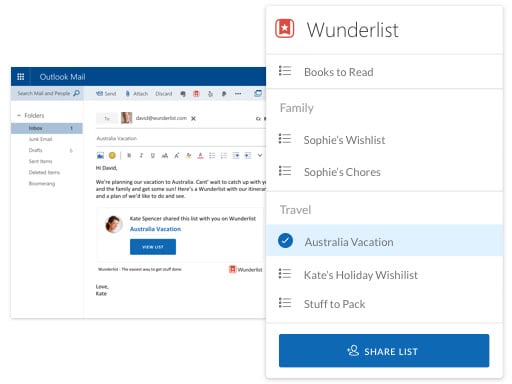Send the email with the Send button
Image resolution: width=512 pixels, height=384 pixels.
tap(106, 94)
